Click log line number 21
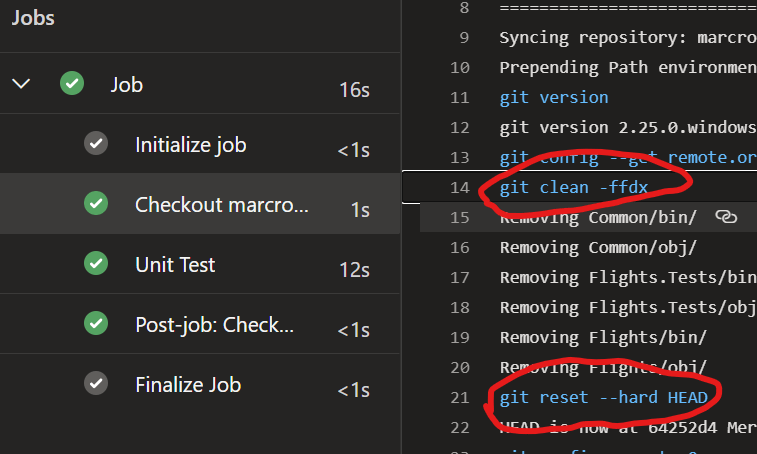Screen dimensions: 757x454 tap(459, 397)
